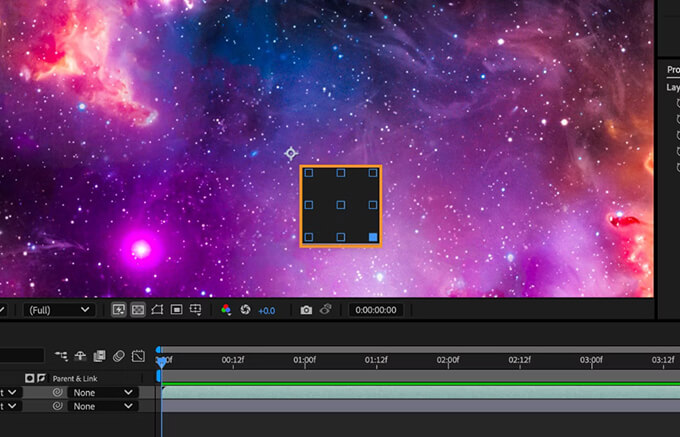Open the composition mini-flowchart icon
The width and height of the screenshot is (680, 437).
[61, 356]
